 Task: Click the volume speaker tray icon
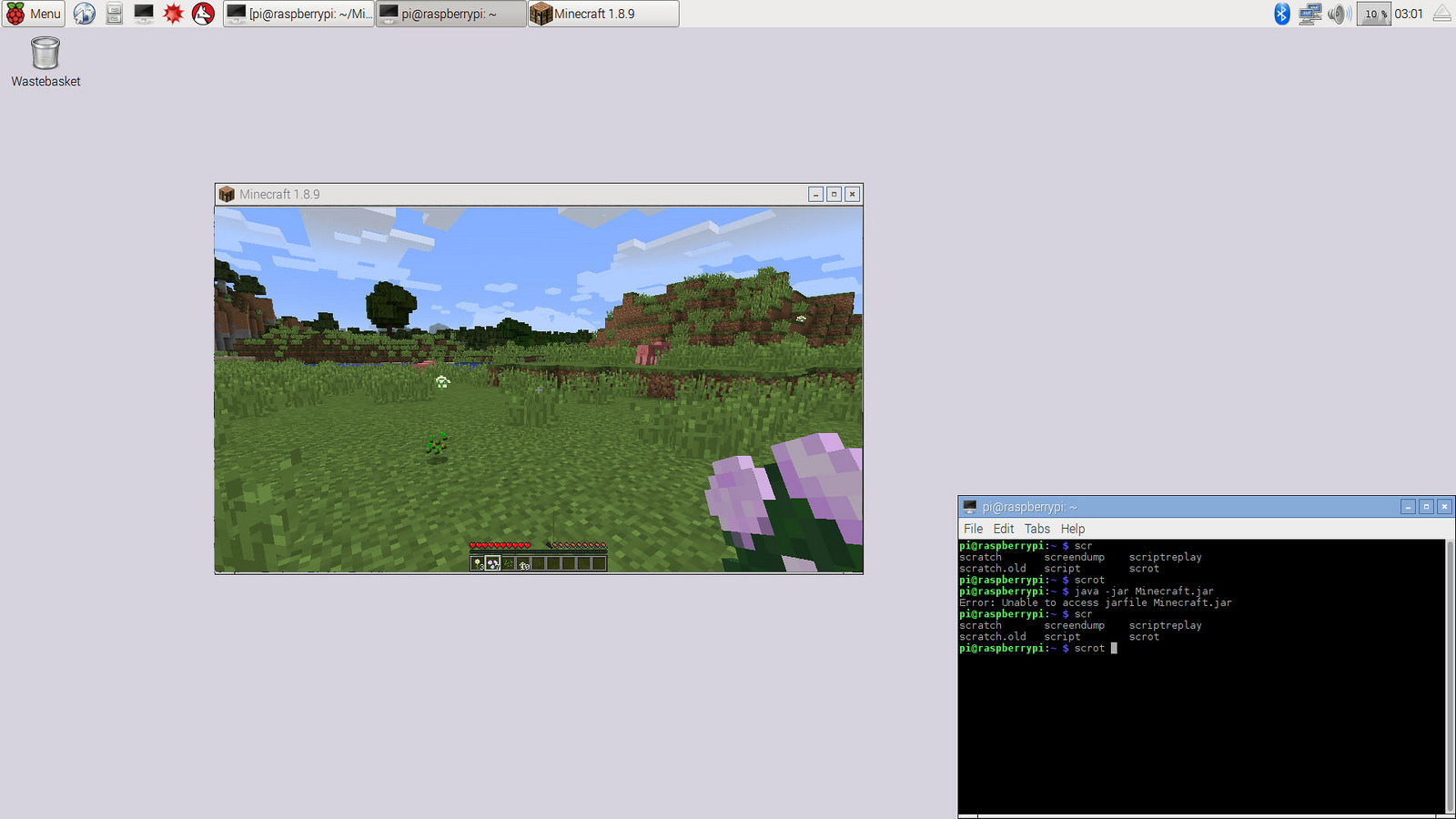click(x=1339, y=14)
